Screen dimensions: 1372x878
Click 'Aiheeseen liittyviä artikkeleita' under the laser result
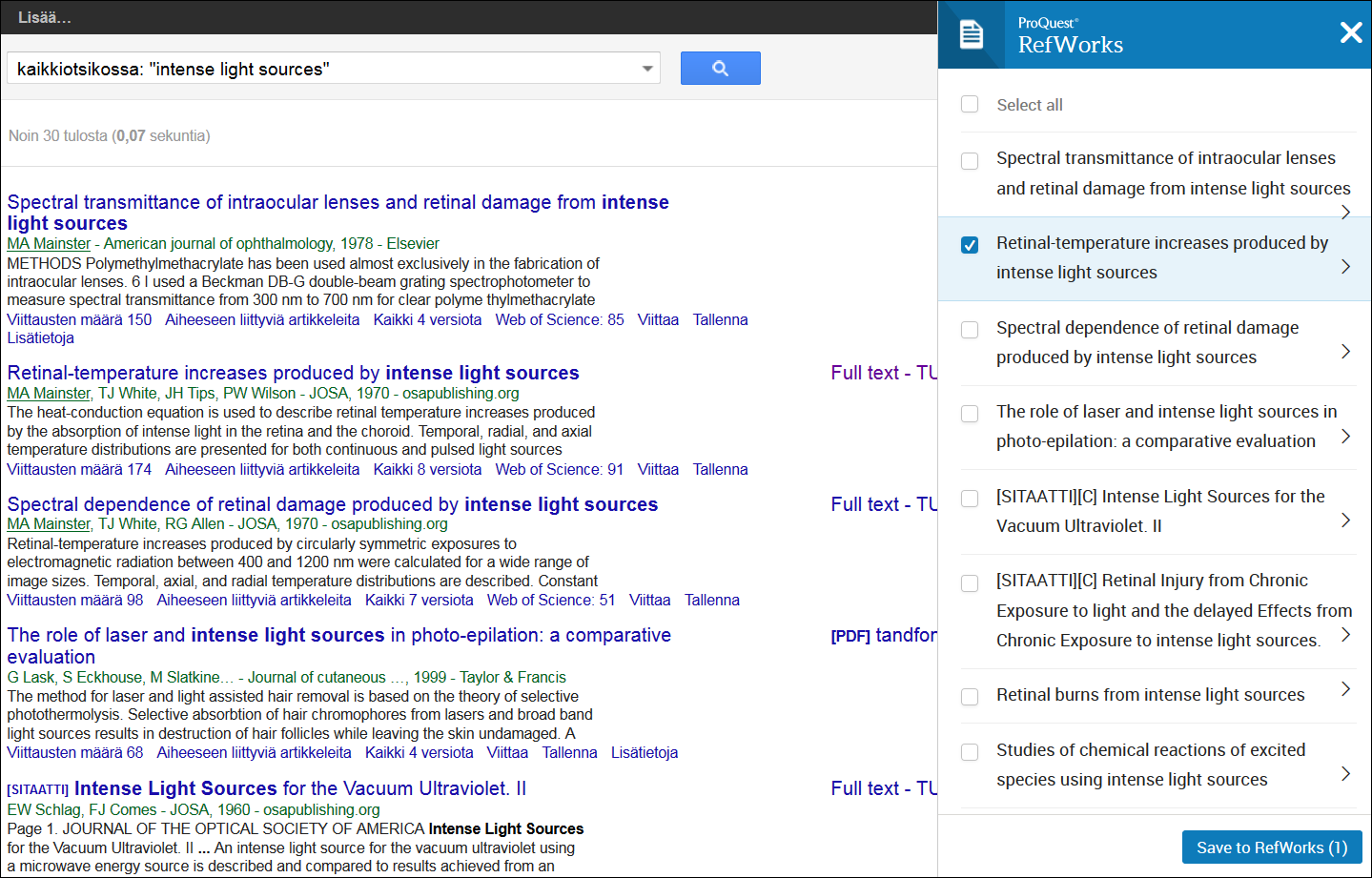click(254, 752)
